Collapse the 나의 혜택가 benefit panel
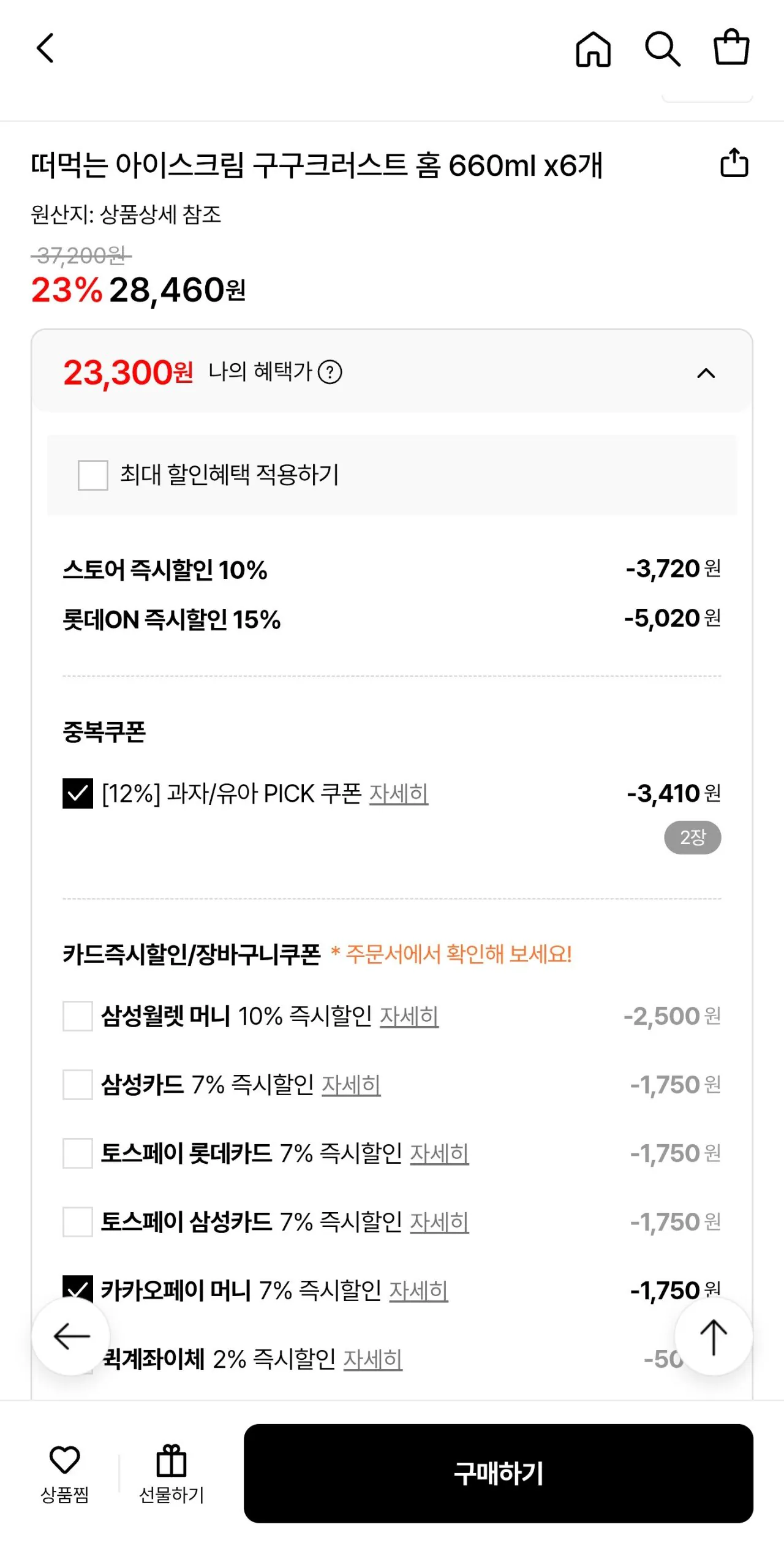This screenshot has height=1546, width=784. pyautogui.click(x=706, y=372)
